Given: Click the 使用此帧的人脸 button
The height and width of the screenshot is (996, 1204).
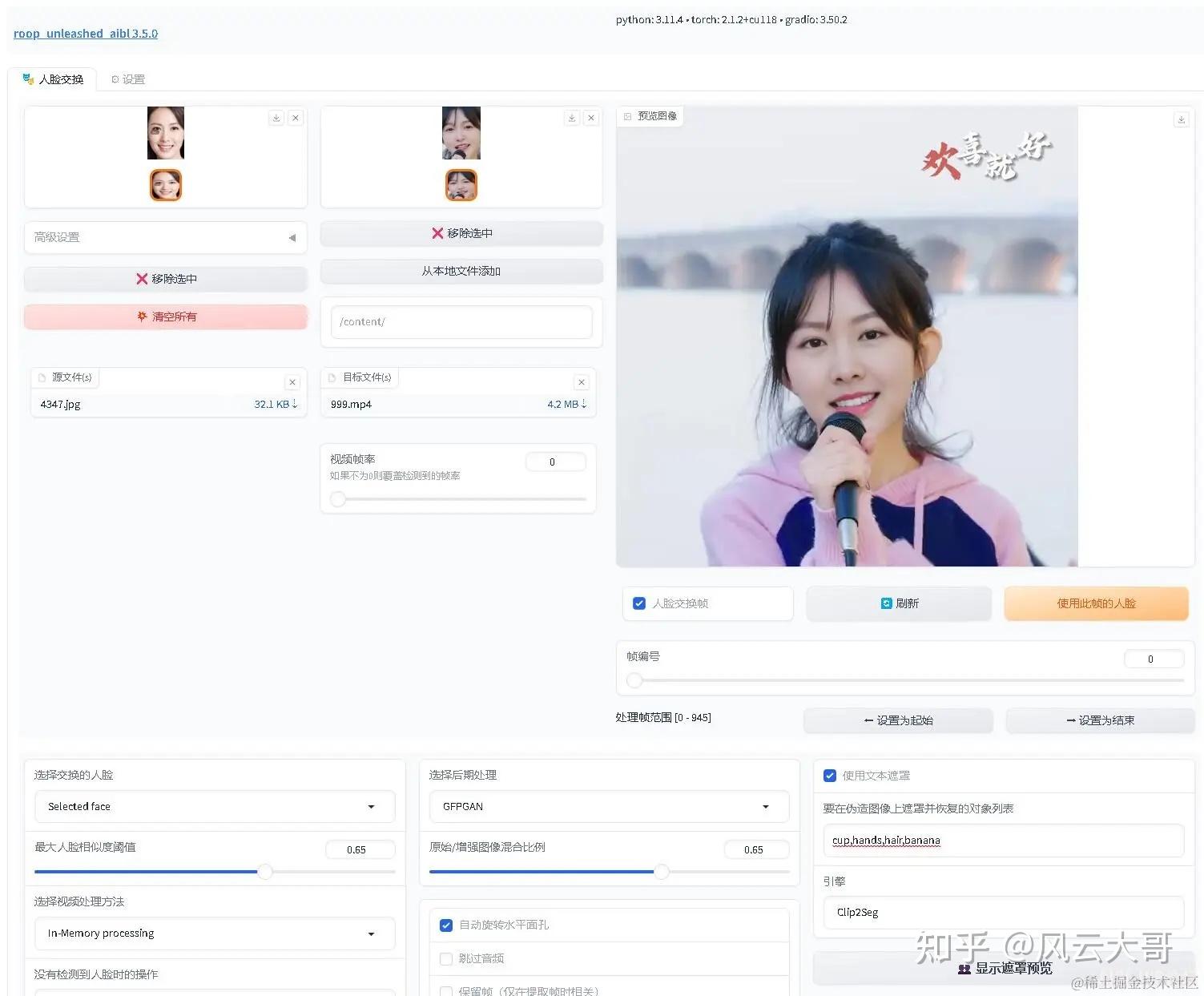Looking at the screenshot, I should [1097, 603].
